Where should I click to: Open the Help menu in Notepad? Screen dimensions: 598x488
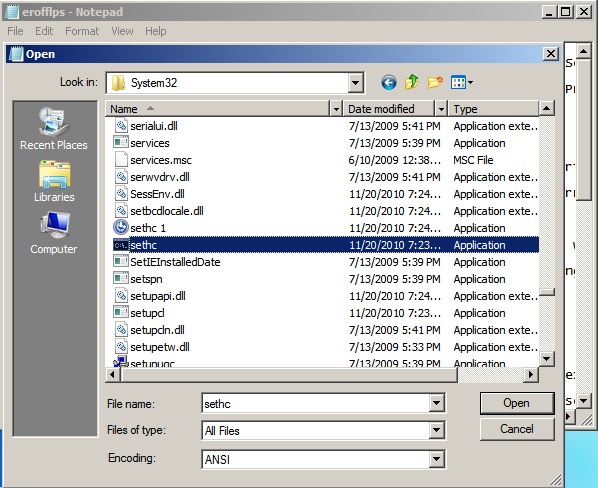tap(155, 31)
